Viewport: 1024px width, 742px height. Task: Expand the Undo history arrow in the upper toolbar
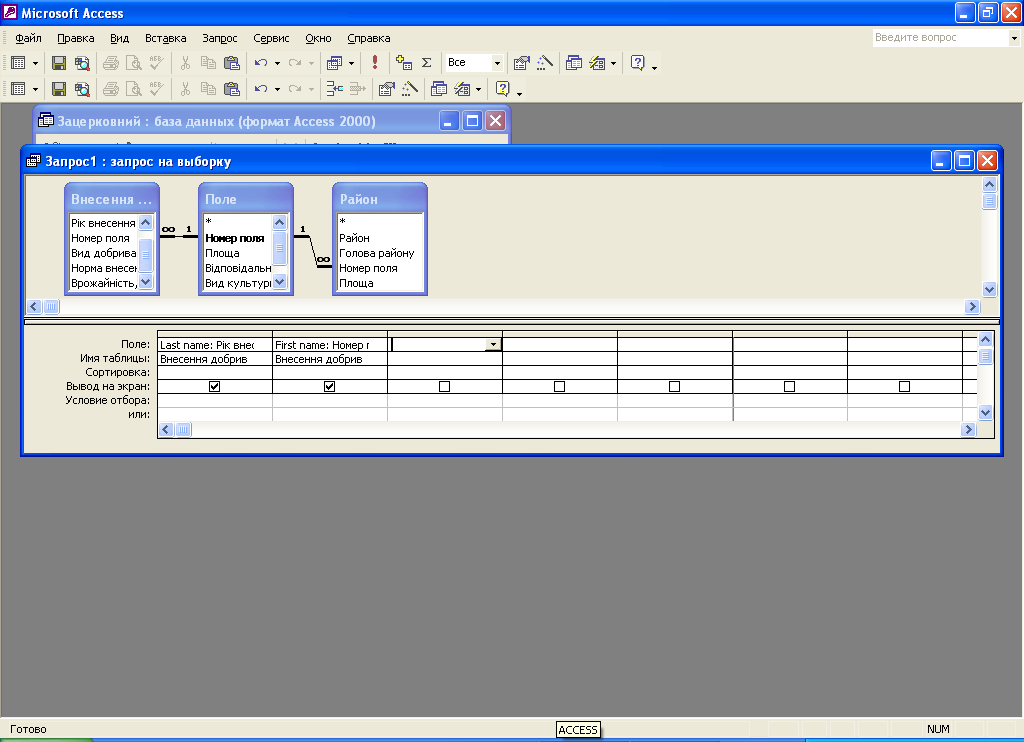tap(278, 63)
